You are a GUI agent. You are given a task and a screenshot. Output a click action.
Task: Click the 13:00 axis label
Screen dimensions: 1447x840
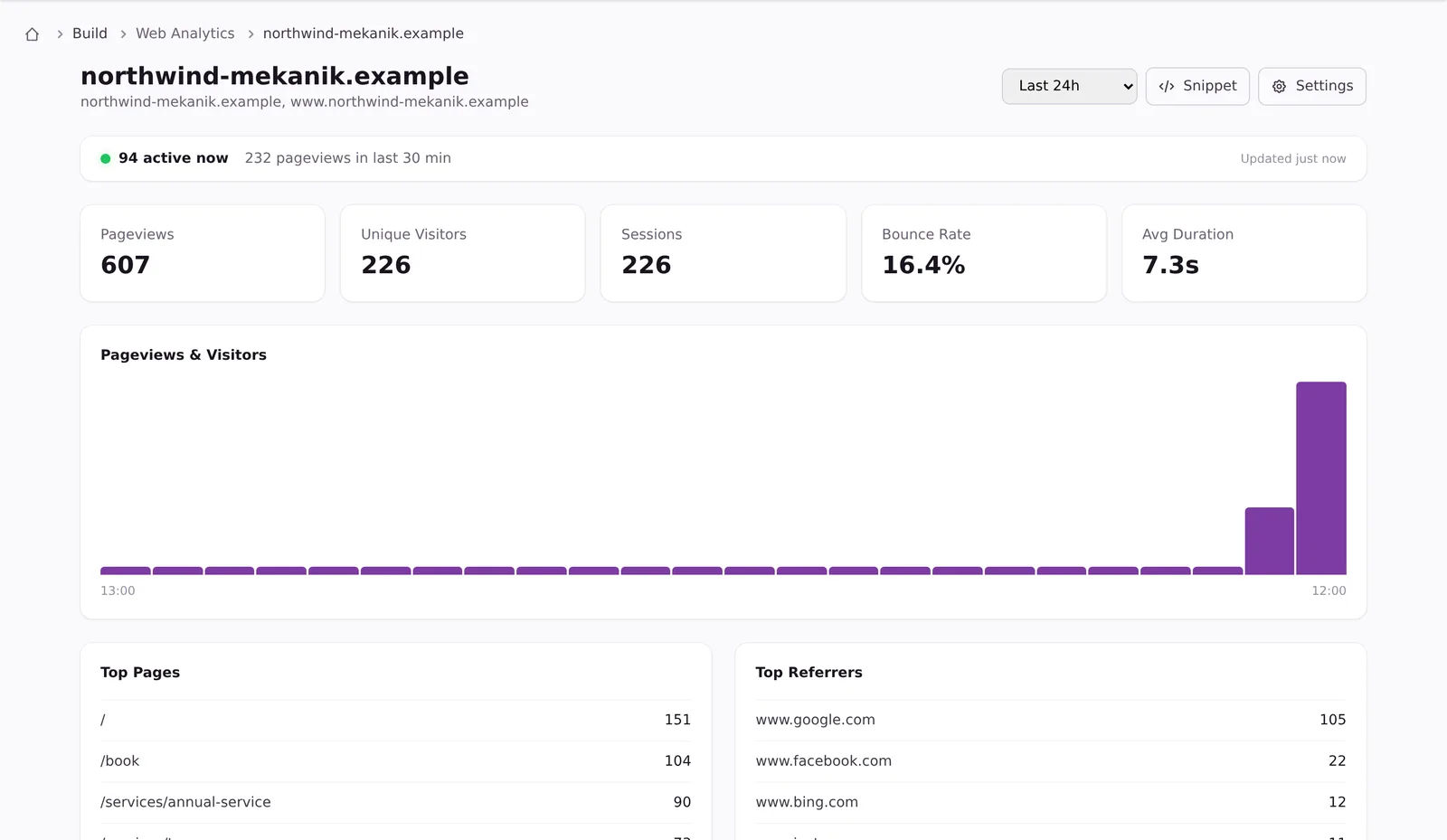tap(118, 590)
